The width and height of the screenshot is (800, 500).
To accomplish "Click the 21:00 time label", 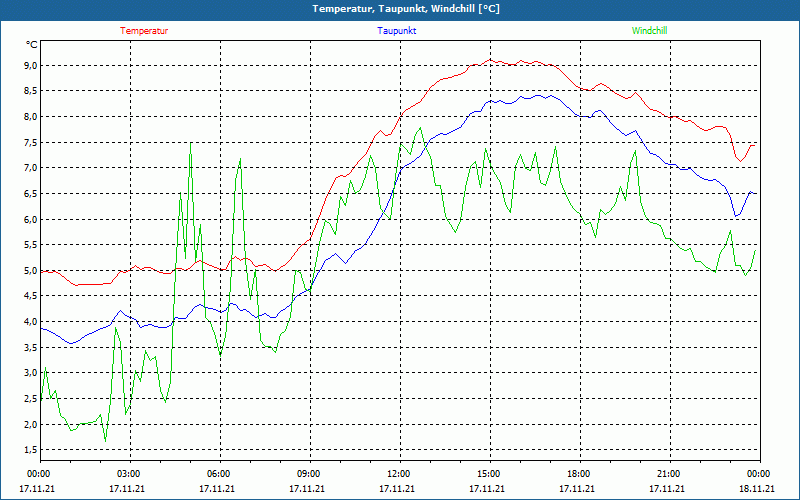I will pos(669,474).
